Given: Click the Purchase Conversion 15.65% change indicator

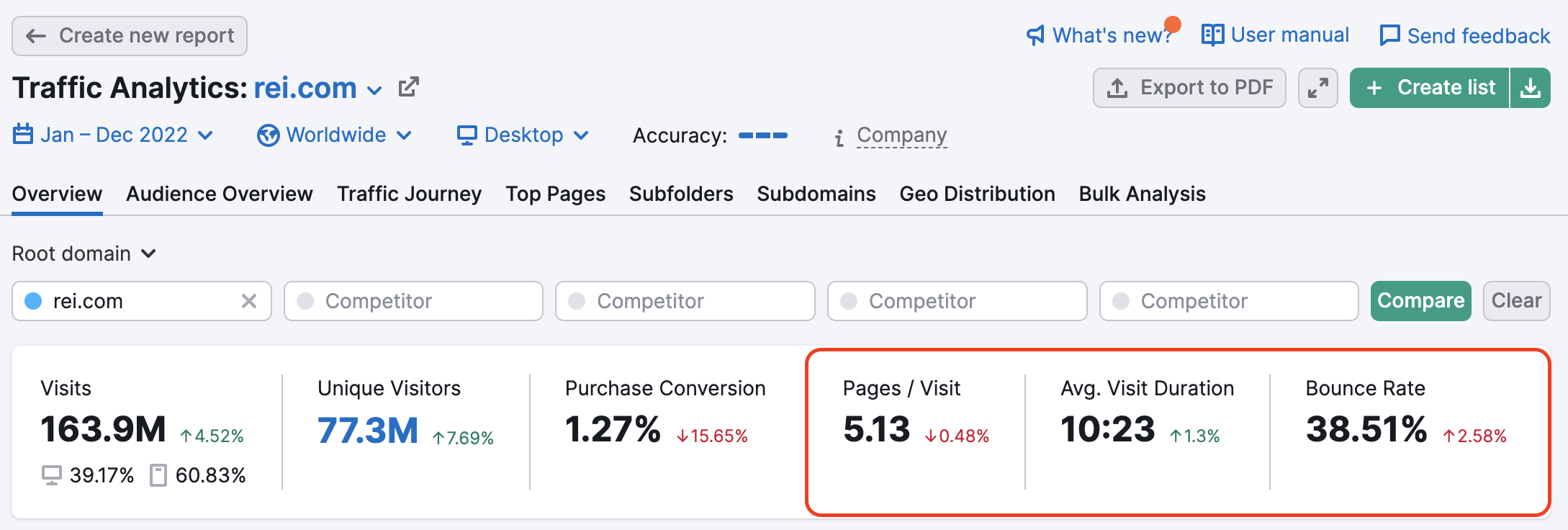Looking at the screenshot, I should click(712, 436).
